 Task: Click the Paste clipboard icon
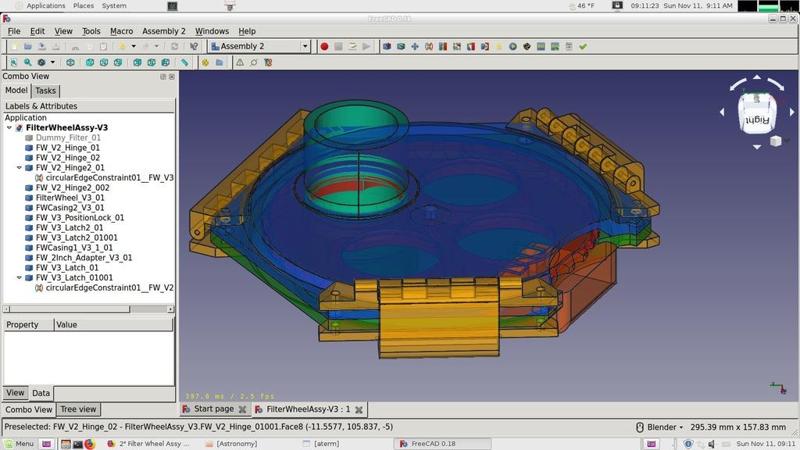coord(103,46)
